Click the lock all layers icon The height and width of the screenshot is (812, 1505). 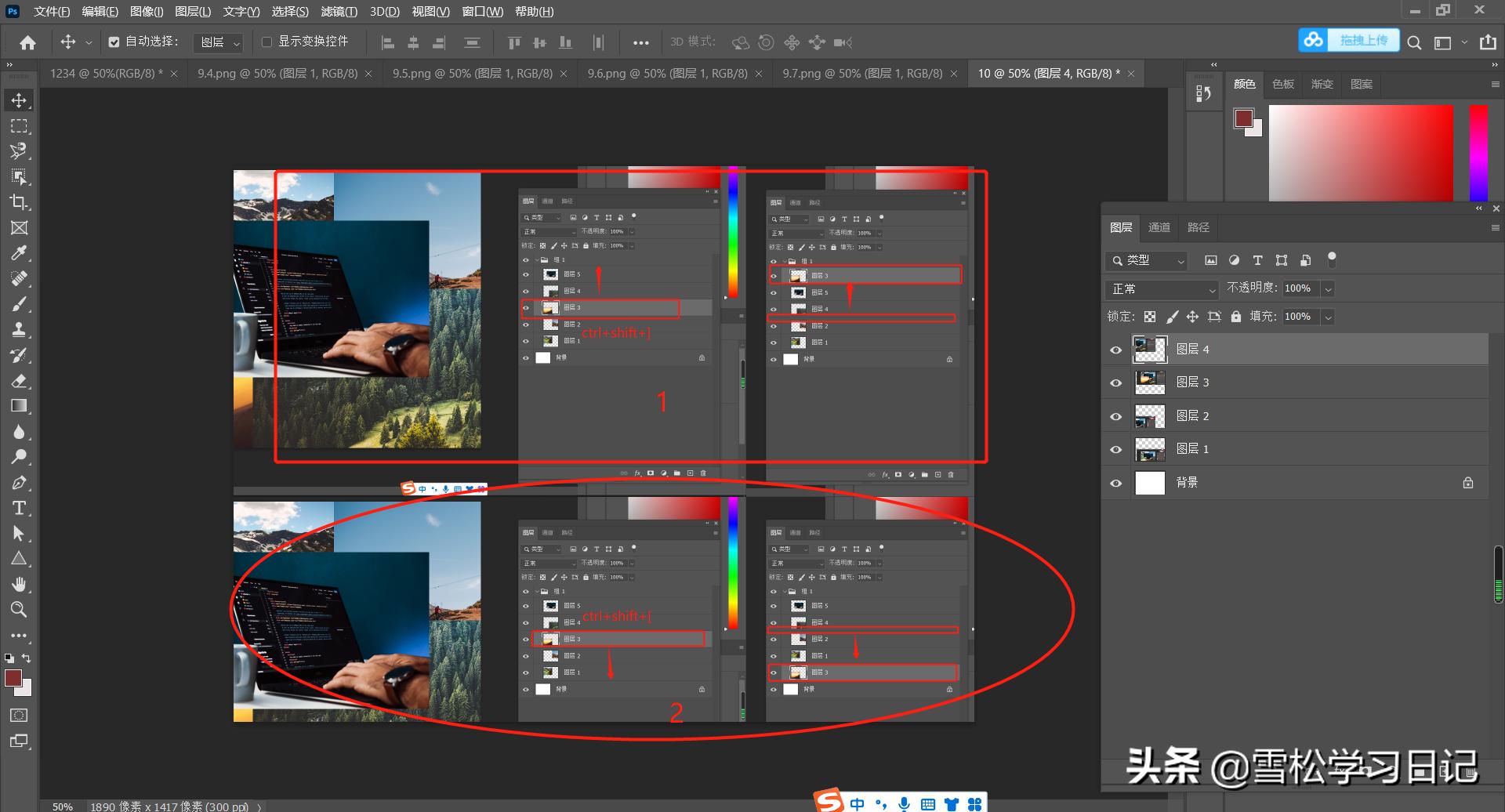[1236, 317]
